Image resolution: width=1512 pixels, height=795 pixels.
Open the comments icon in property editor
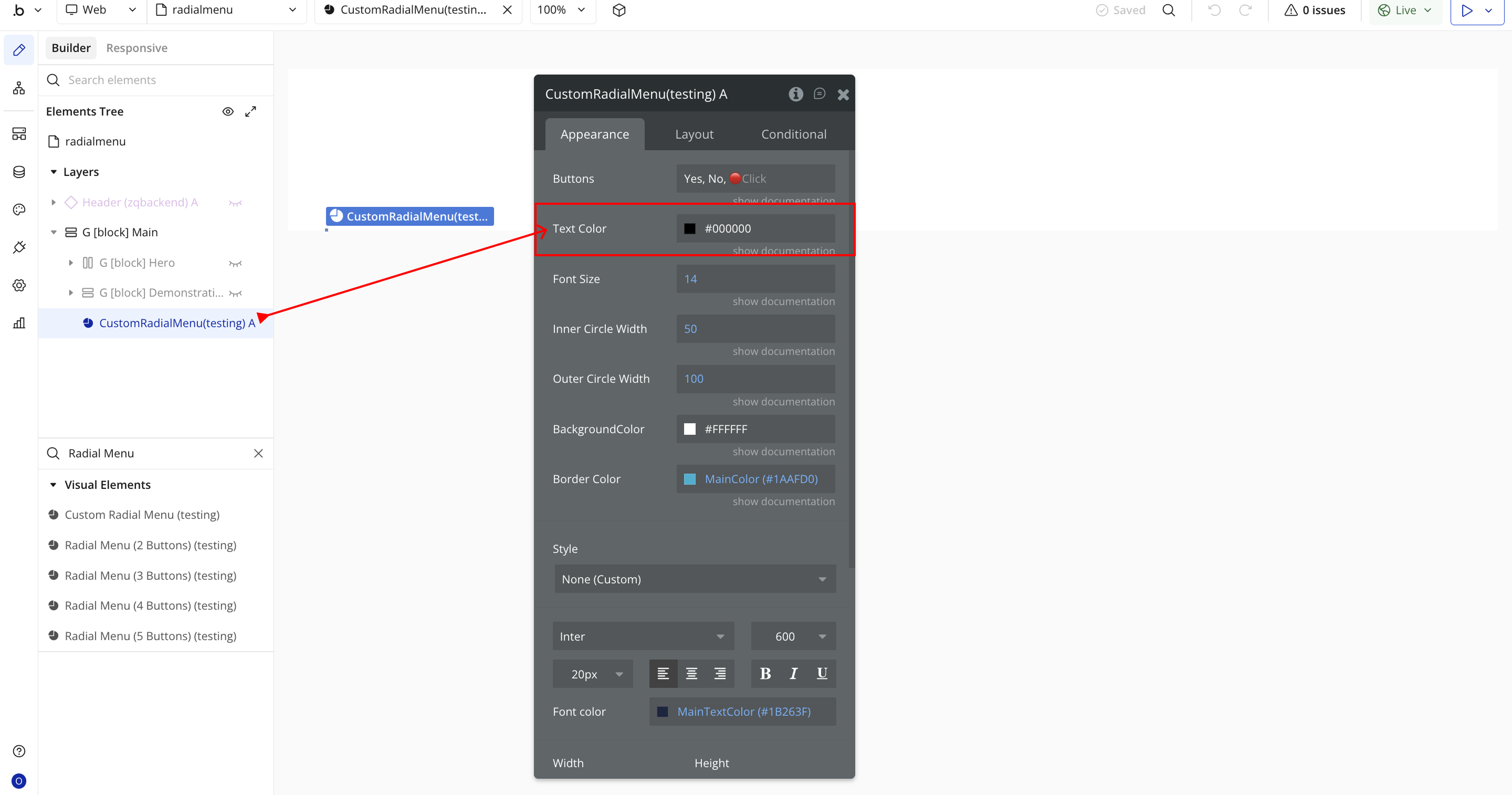click(820, 94)
